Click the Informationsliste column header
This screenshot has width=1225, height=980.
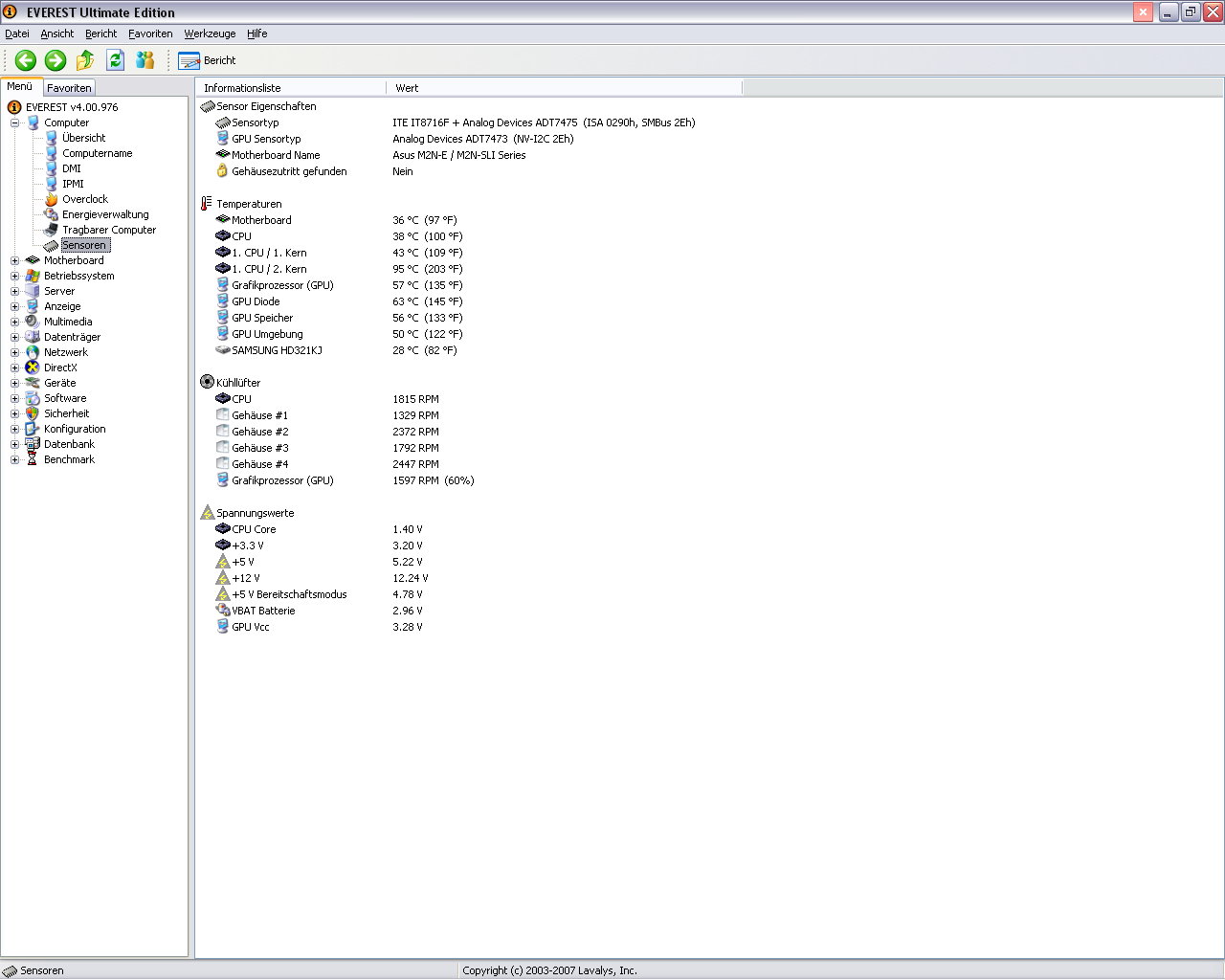point(291,88)
